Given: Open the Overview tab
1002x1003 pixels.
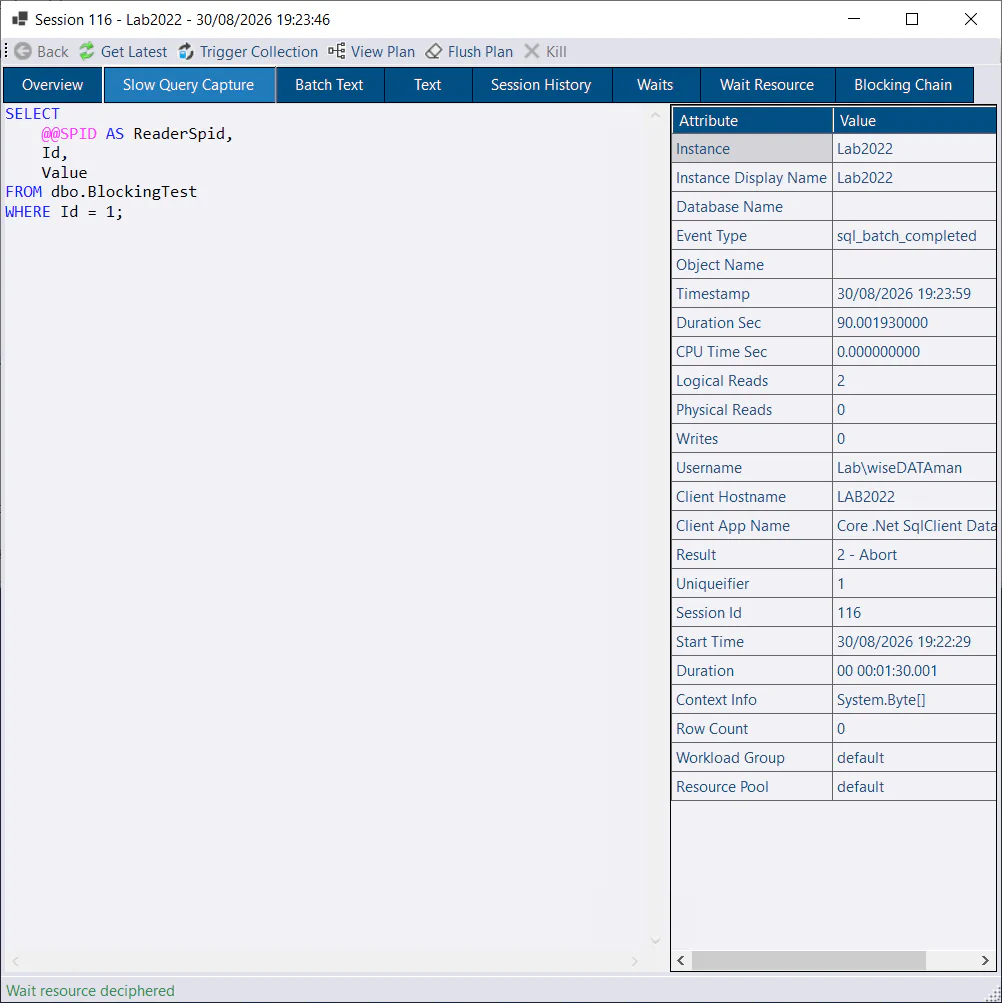Looking at the screenshot, I should click(x=52, y=85).
